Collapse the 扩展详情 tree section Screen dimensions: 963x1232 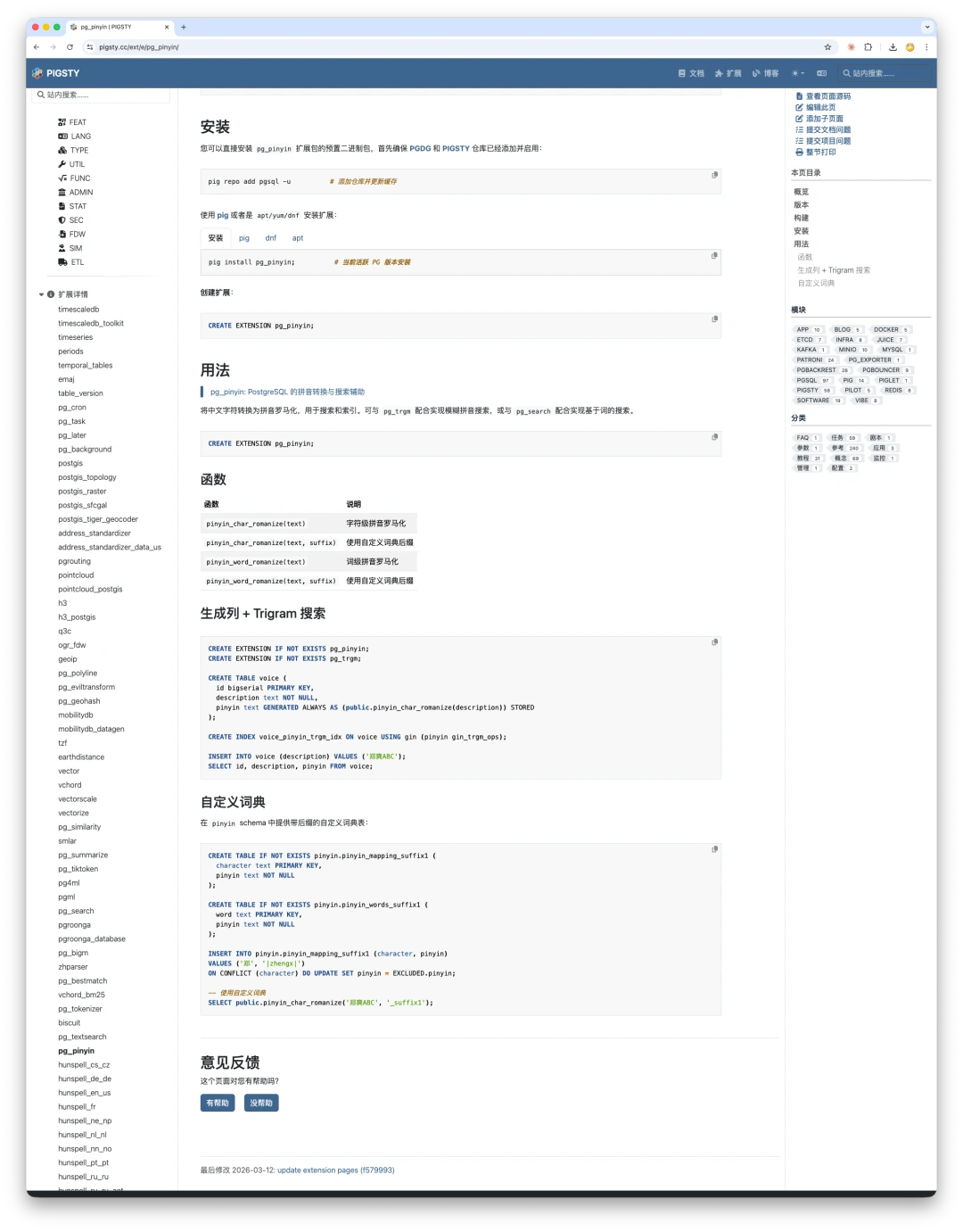[41, 294]
